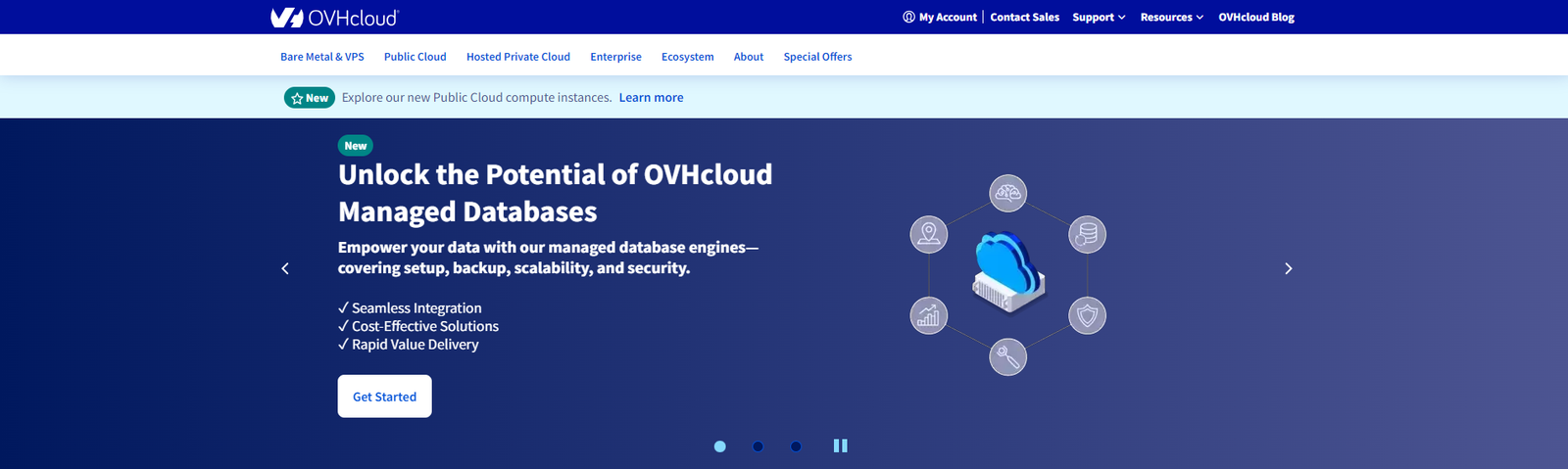Go to previous slide with left chevron
Screen dimensions: 1568x469
coord(285,268)
